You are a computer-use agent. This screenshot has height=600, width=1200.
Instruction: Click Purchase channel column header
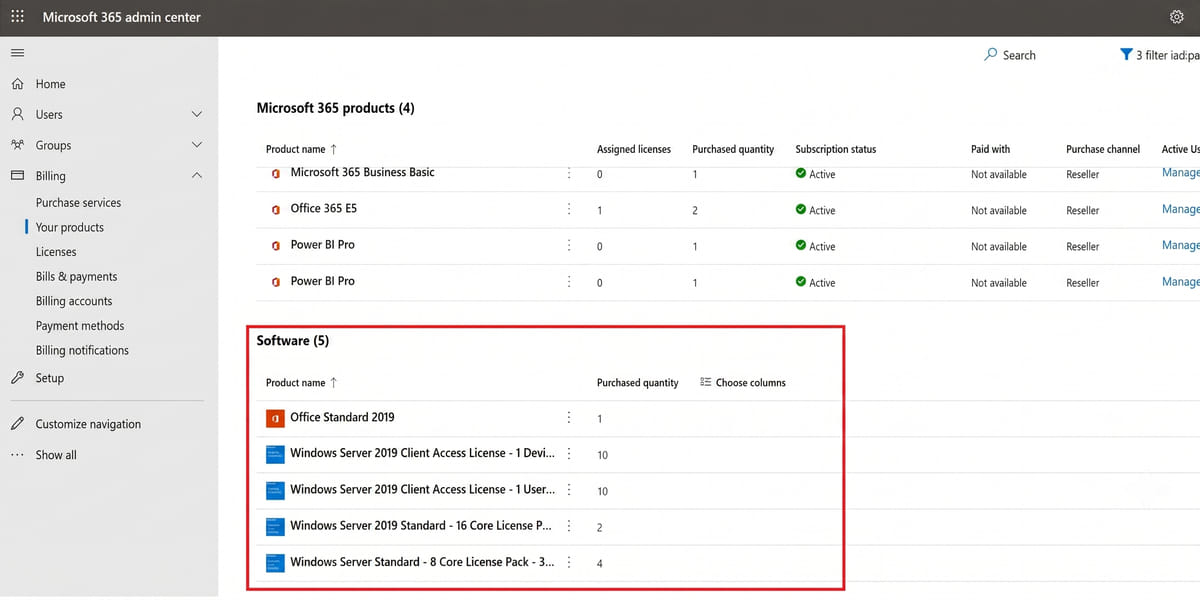[x=1103, y=149]
